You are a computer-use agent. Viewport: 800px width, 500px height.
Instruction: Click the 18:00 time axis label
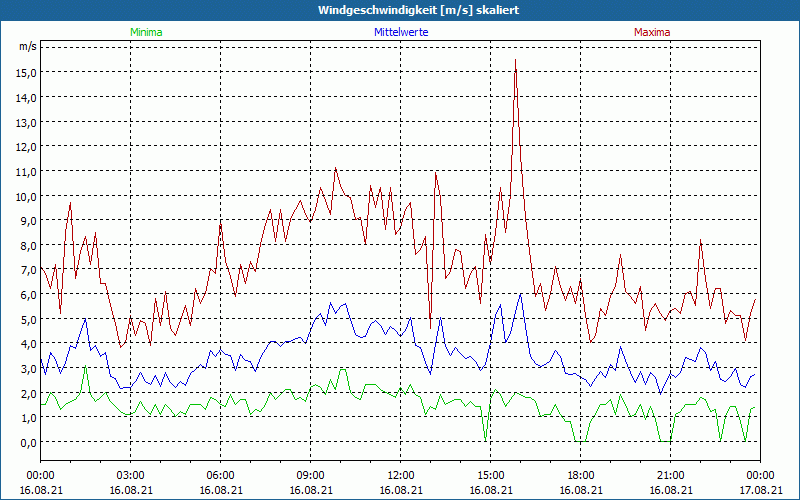pos(581,476)
